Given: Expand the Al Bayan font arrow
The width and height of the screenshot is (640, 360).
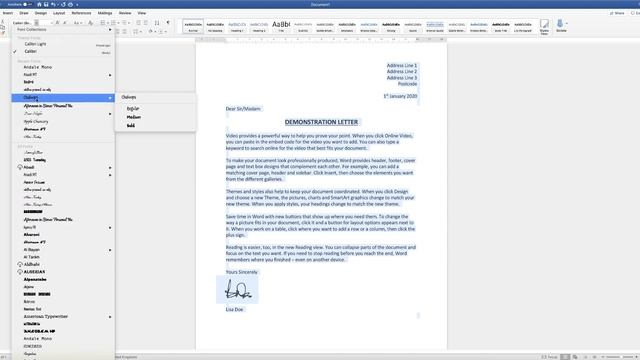Looking at the screenshot, I should point(110,250).
